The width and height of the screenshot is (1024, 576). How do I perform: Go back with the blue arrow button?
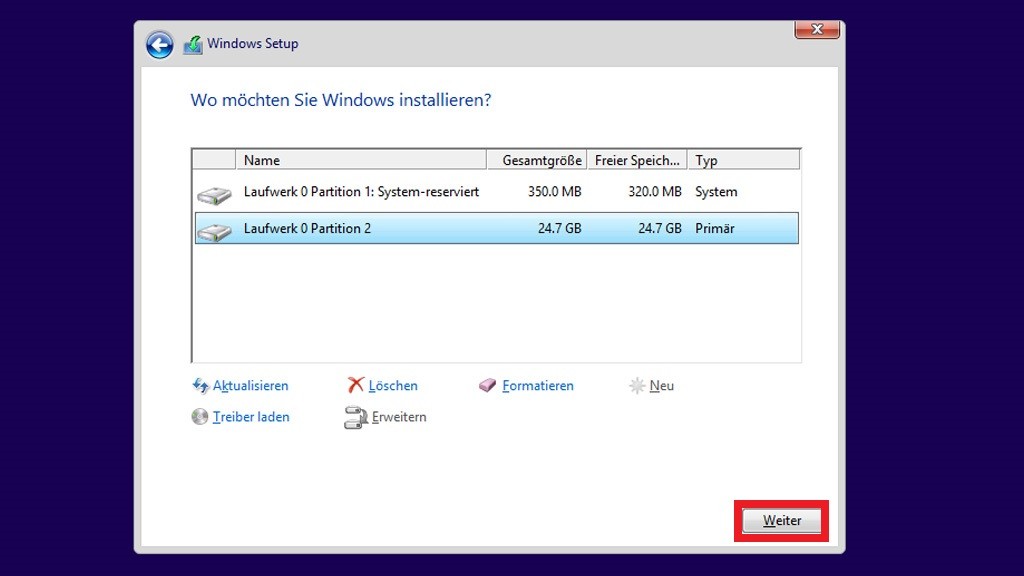[159, 45]
